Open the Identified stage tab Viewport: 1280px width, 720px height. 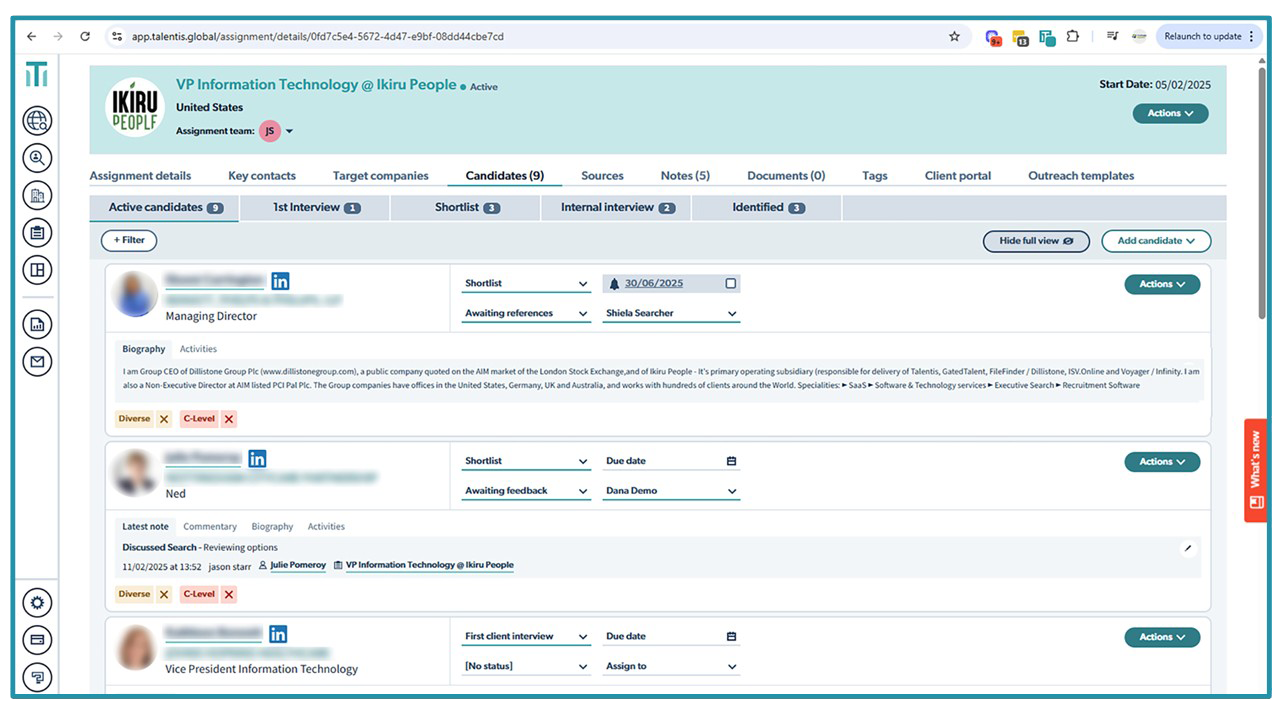[767, 208]
